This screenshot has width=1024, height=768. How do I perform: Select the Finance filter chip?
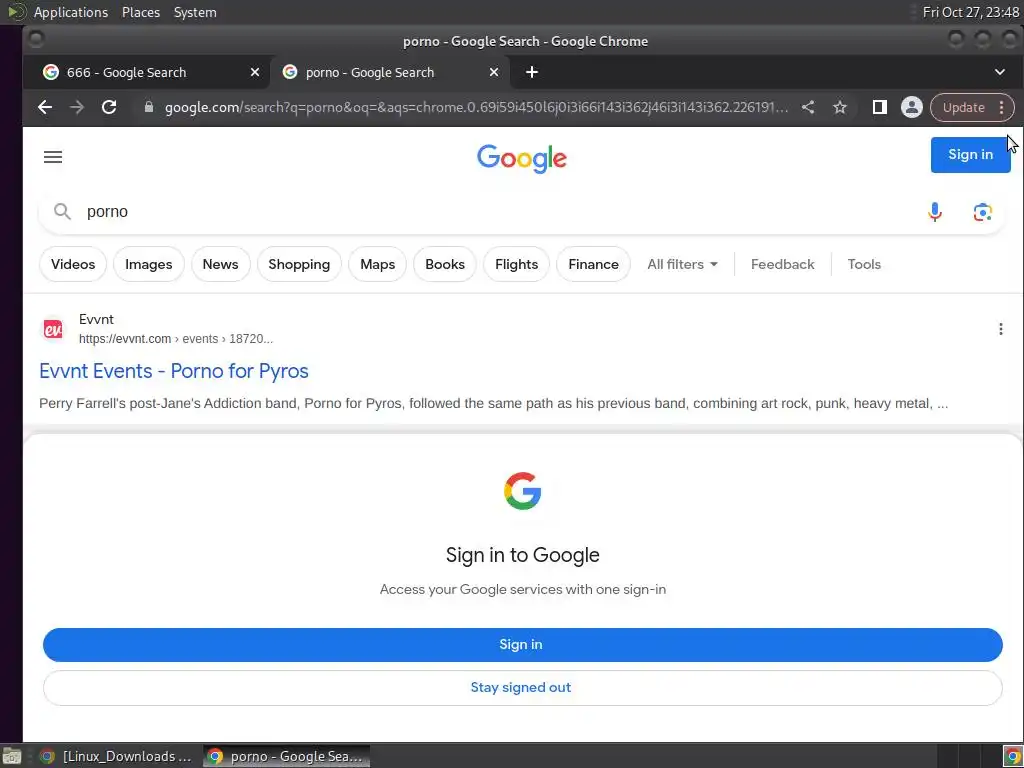tap(594, 264)
